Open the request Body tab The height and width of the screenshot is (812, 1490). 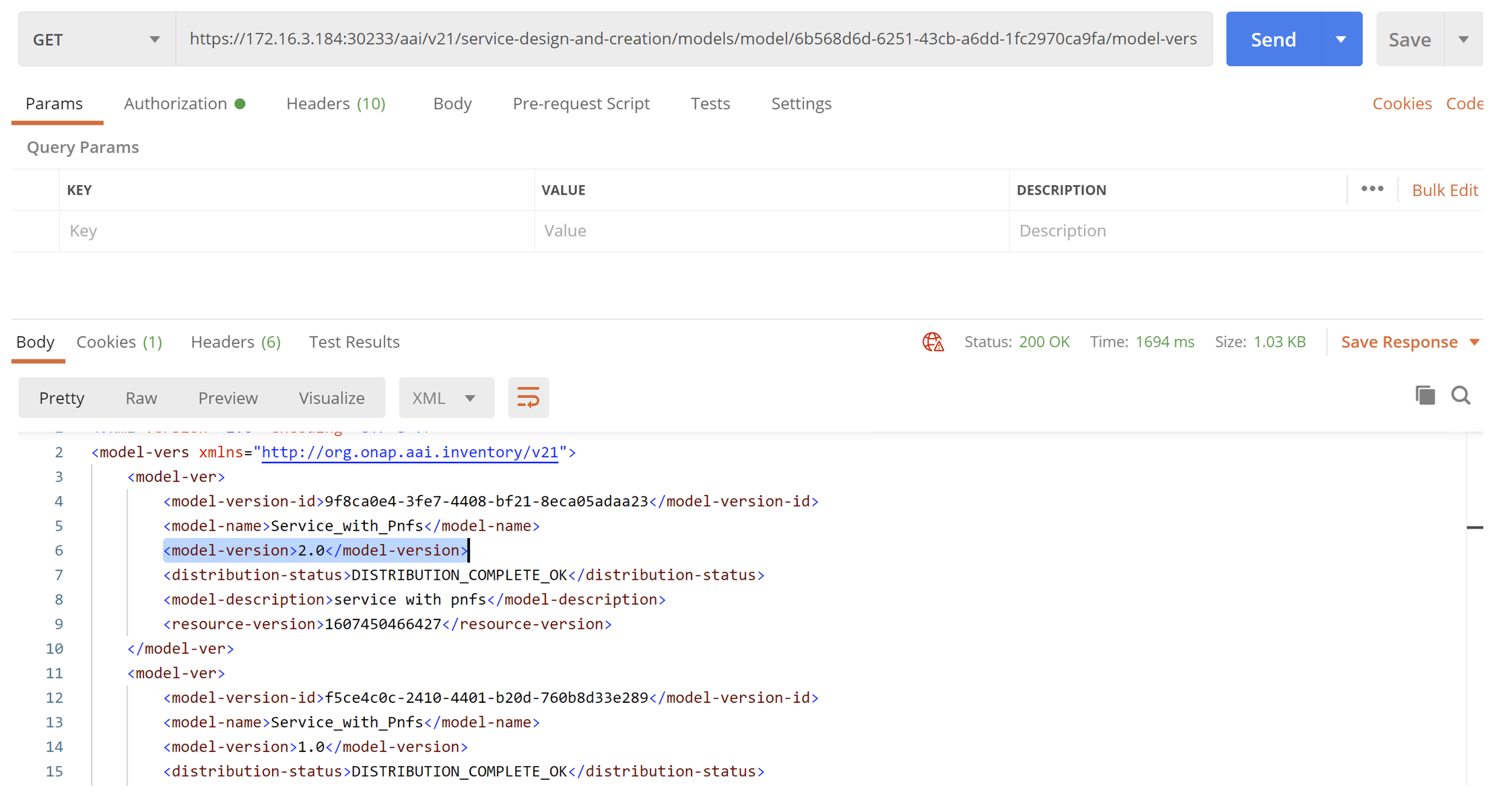pyautogui.click(x=452, y=104)
